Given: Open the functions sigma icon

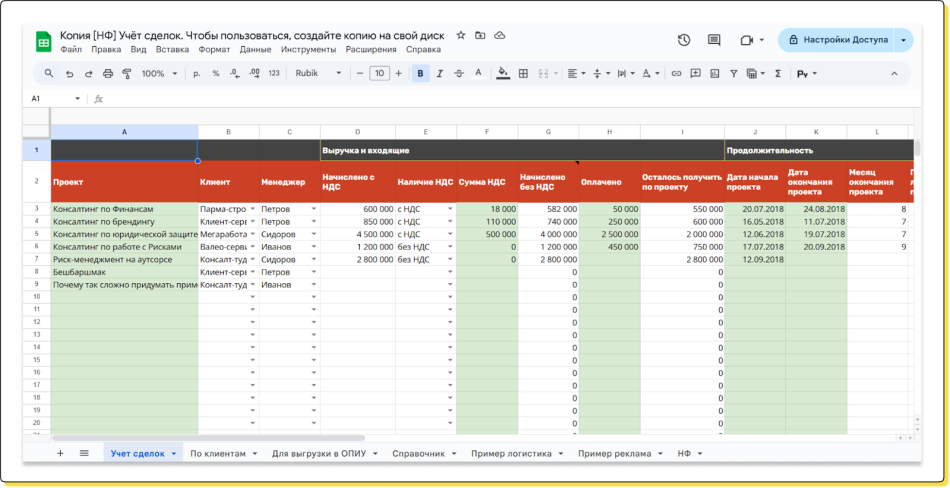Looking at the screenshot, I should [778, 73].
